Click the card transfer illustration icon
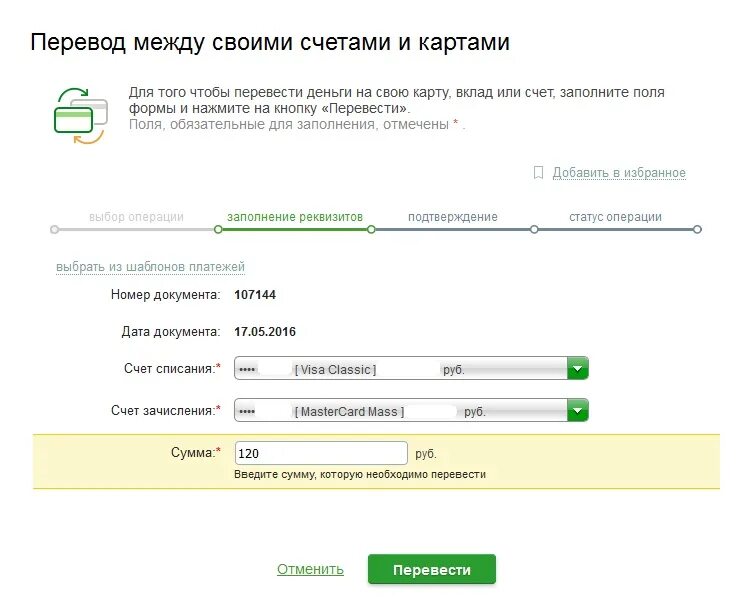This screenshot has width=751, height=609. click(80, 115)
